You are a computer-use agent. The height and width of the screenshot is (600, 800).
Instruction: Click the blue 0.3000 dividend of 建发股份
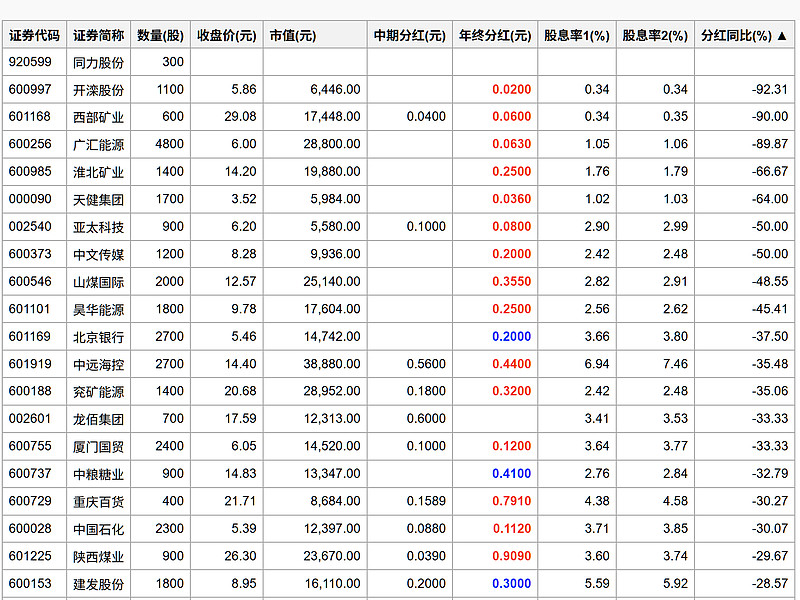(512, 583)
